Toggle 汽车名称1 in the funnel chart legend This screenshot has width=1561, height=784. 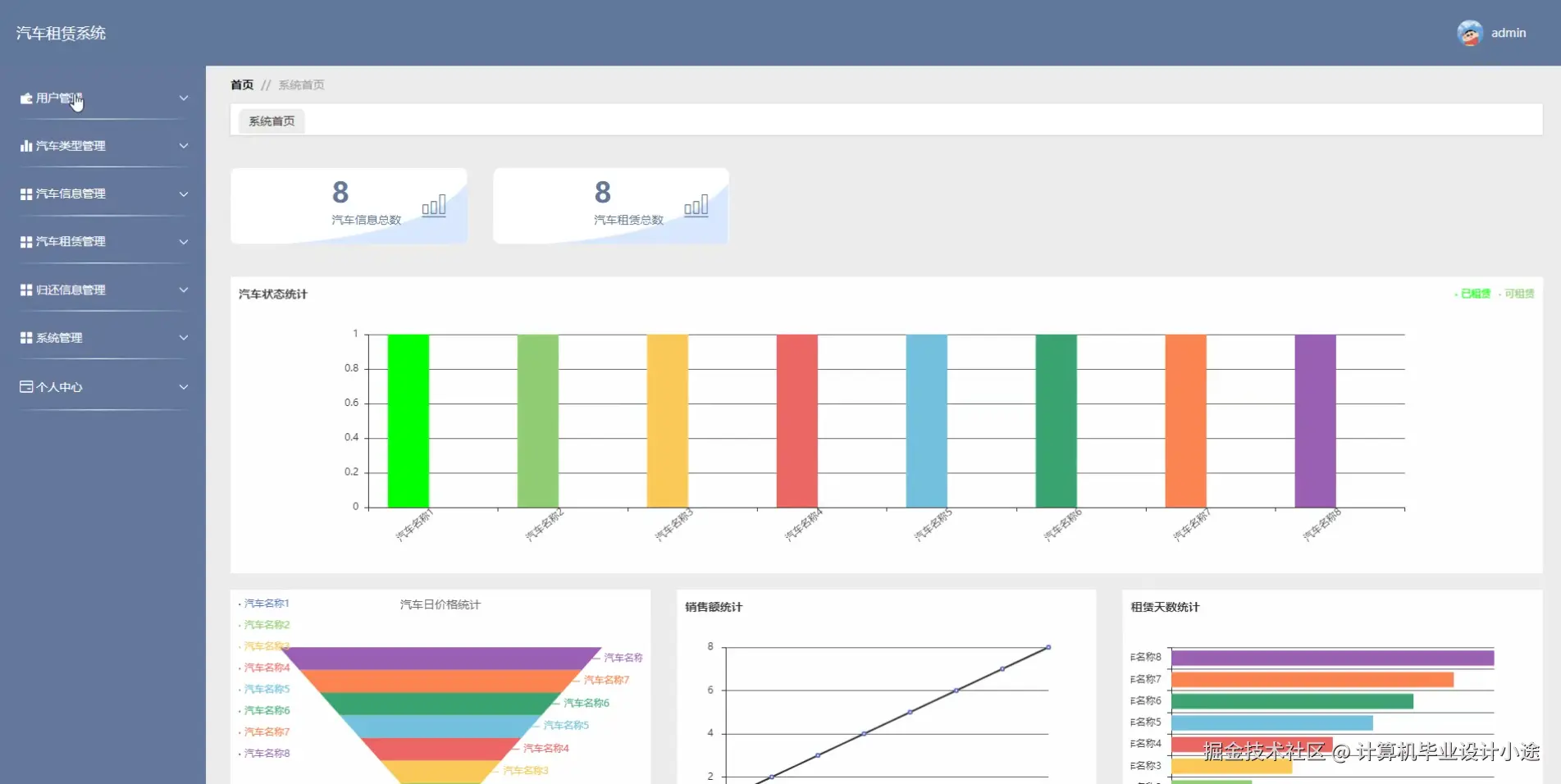pos(264,604)
